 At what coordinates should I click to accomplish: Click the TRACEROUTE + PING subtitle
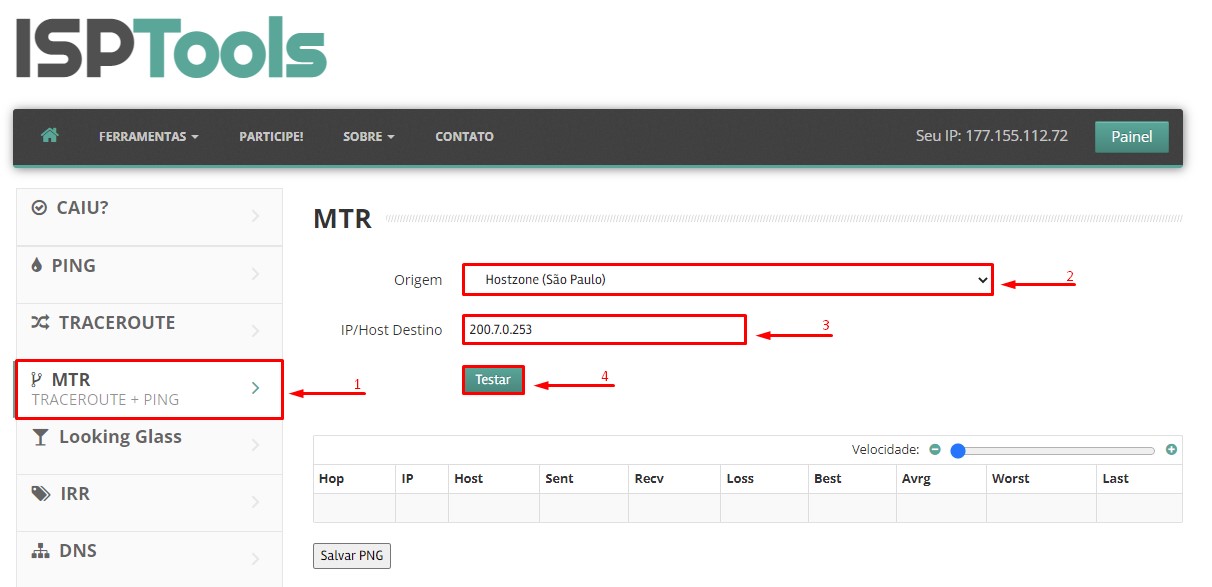pos(105,399)
